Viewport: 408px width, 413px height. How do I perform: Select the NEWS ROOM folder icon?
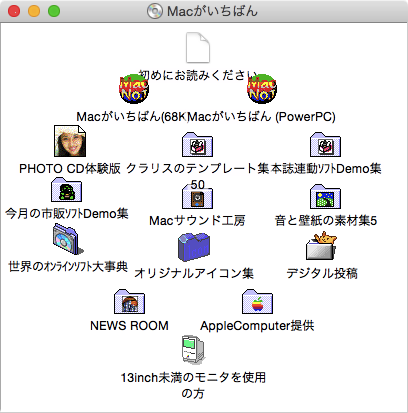[129, 301]
